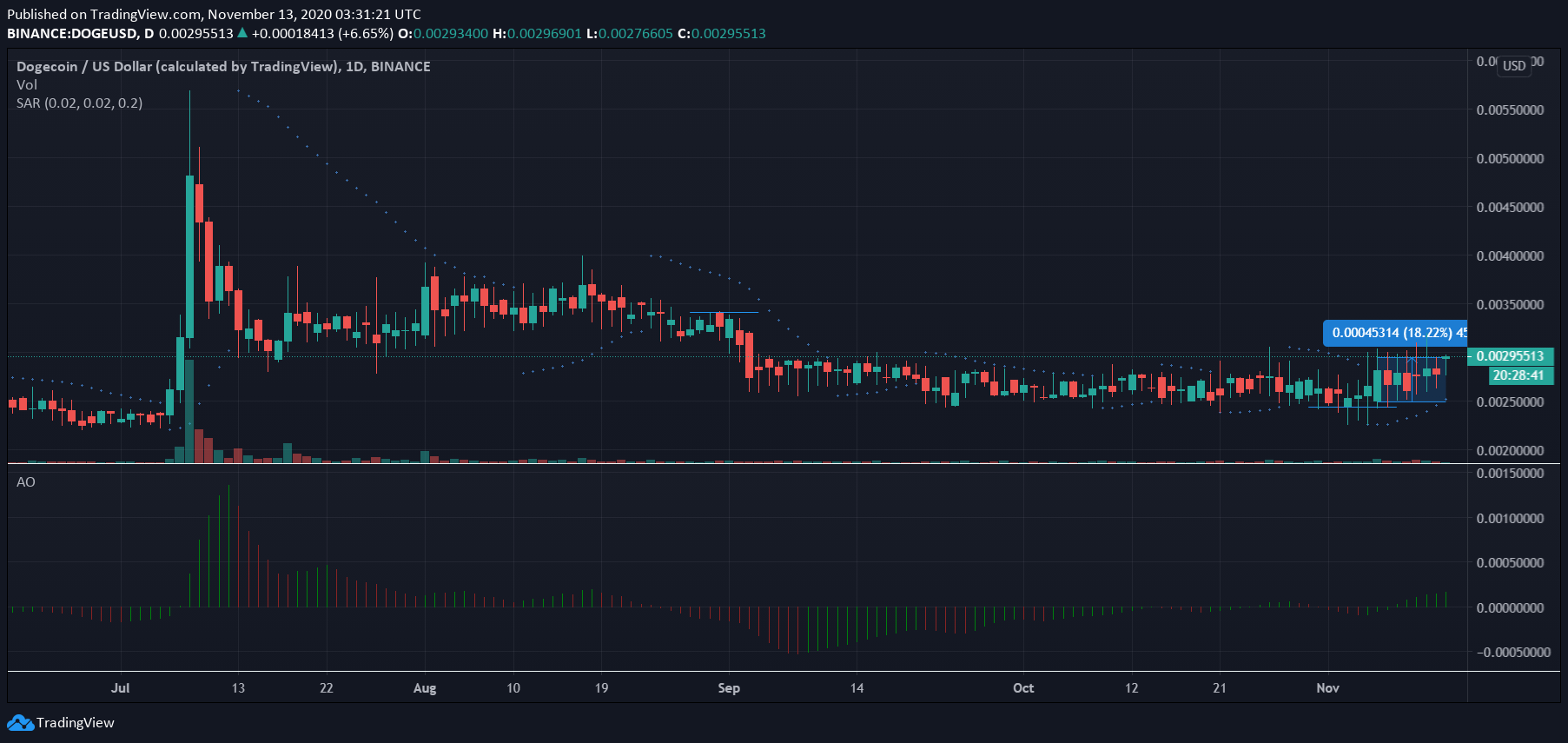Click the 0.00450000 price axis label
This screenshot has width=1568, height=743.
coord(1511,208)
